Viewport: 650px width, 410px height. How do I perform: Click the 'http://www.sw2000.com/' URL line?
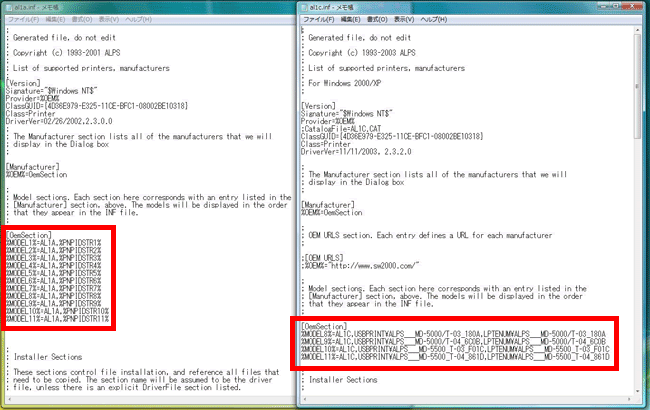[360, 266]
